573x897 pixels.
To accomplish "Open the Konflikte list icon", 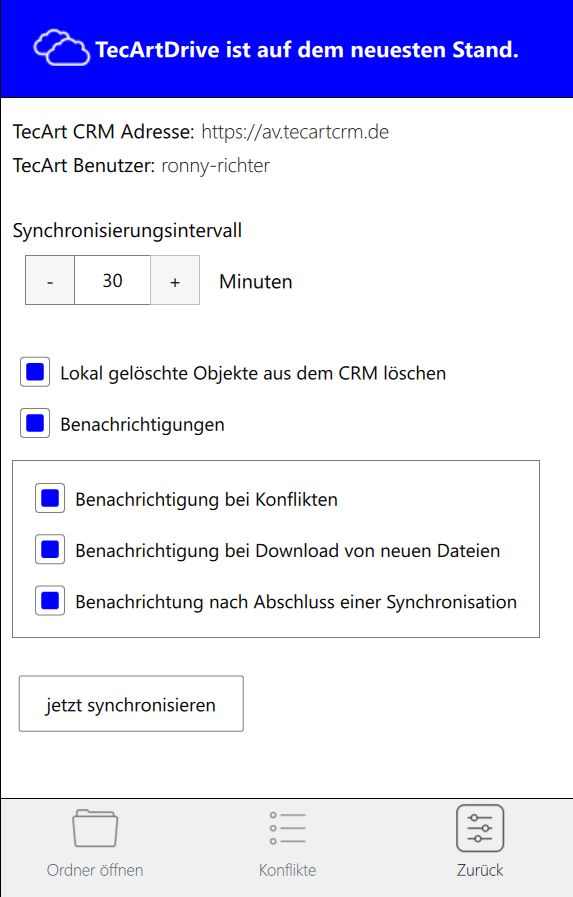I will tap(287, 828).
